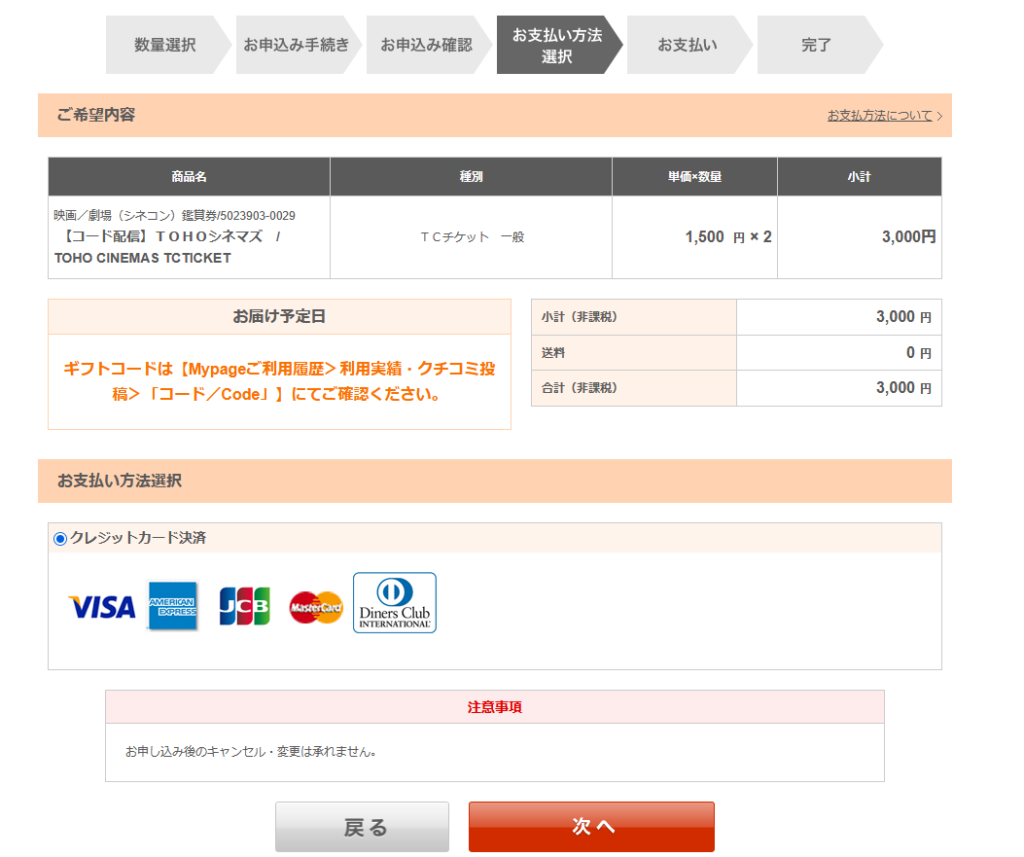Click the お支払い step

pyautogui.click(x=686, y=45)
